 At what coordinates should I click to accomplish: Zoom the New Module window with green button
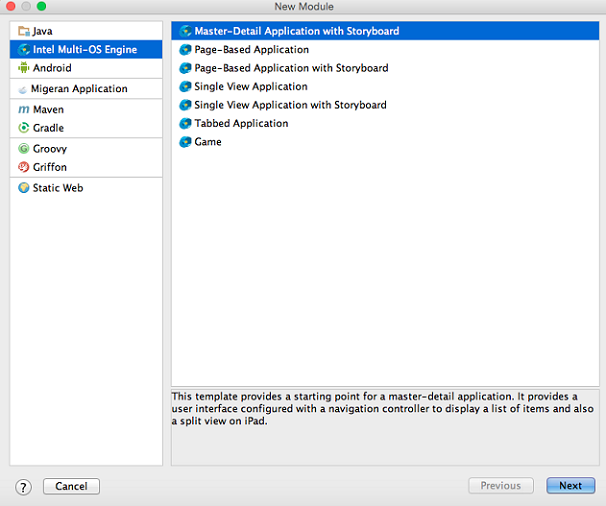coord(41,6)
